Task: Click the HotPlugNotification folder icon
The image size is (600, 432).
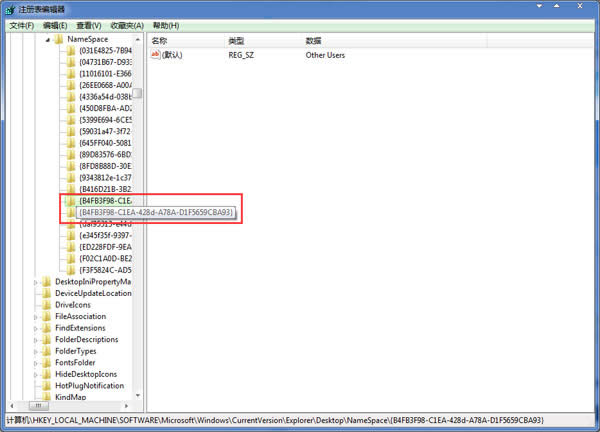Action: (46, 386)
